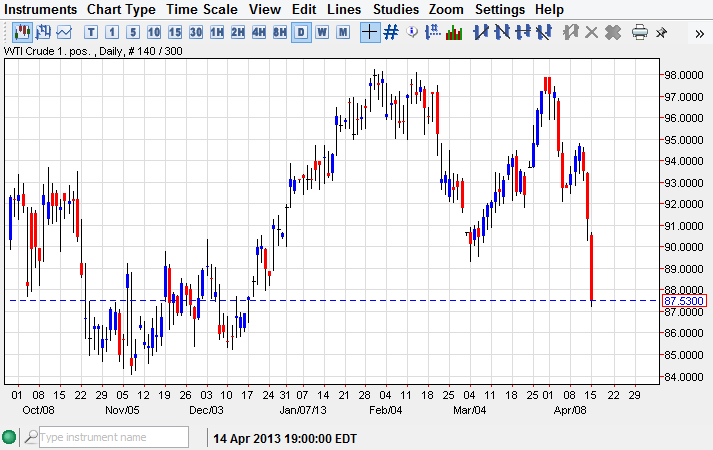Open the Settings menu
This screenshot has height=450, width=713.
499,9
